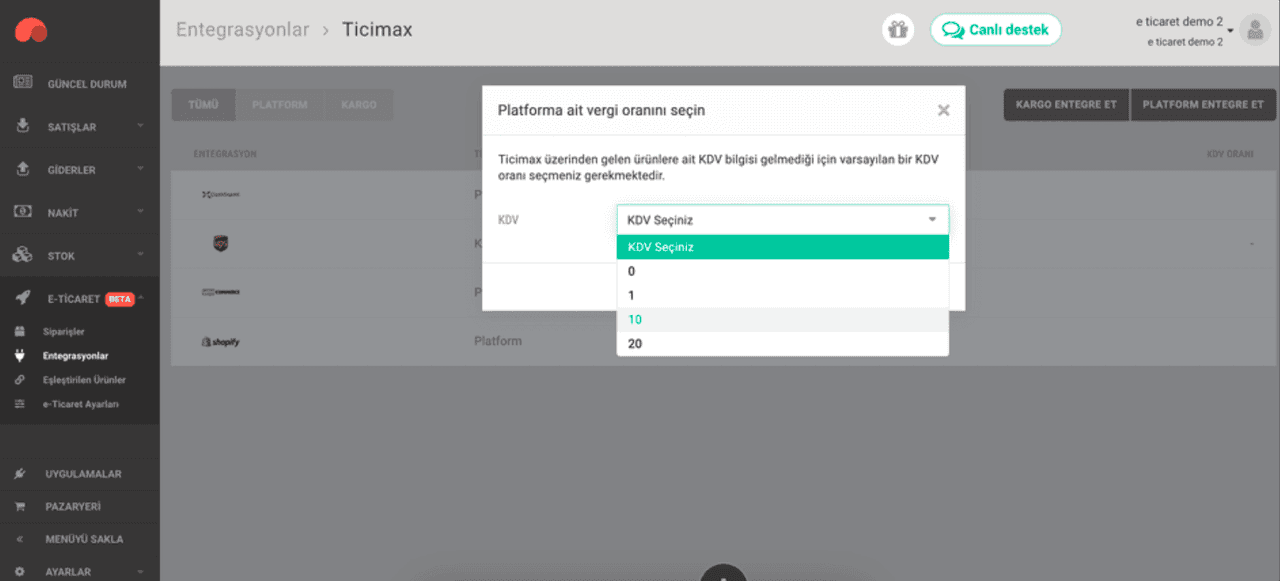Click the Kargo Entegre Et button

click(x=1066, y=104)
